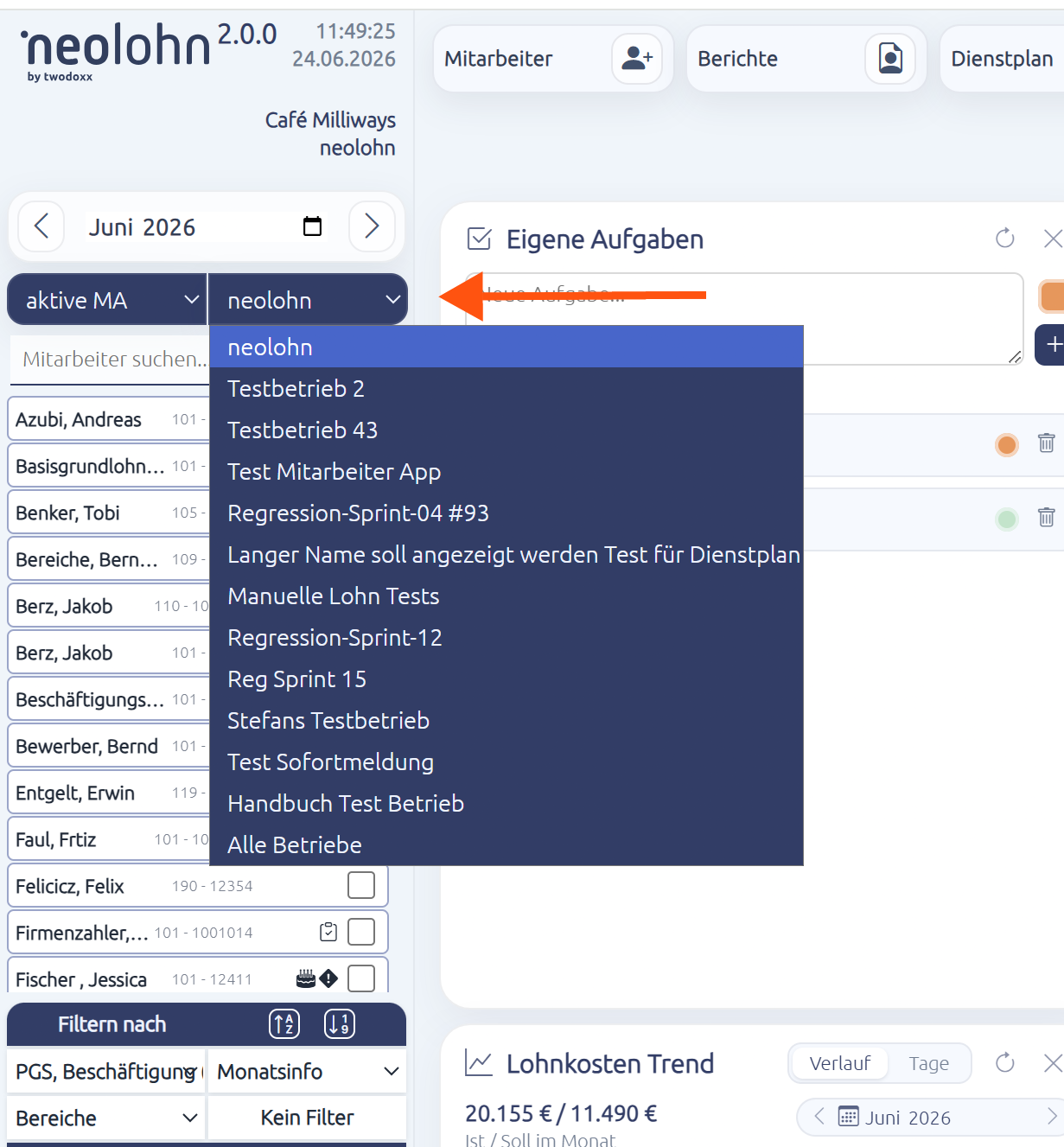This screenshot has height=1147, width=1064.
Task: Open the Monatsinfo dropdown
Action: [308, 1072]
